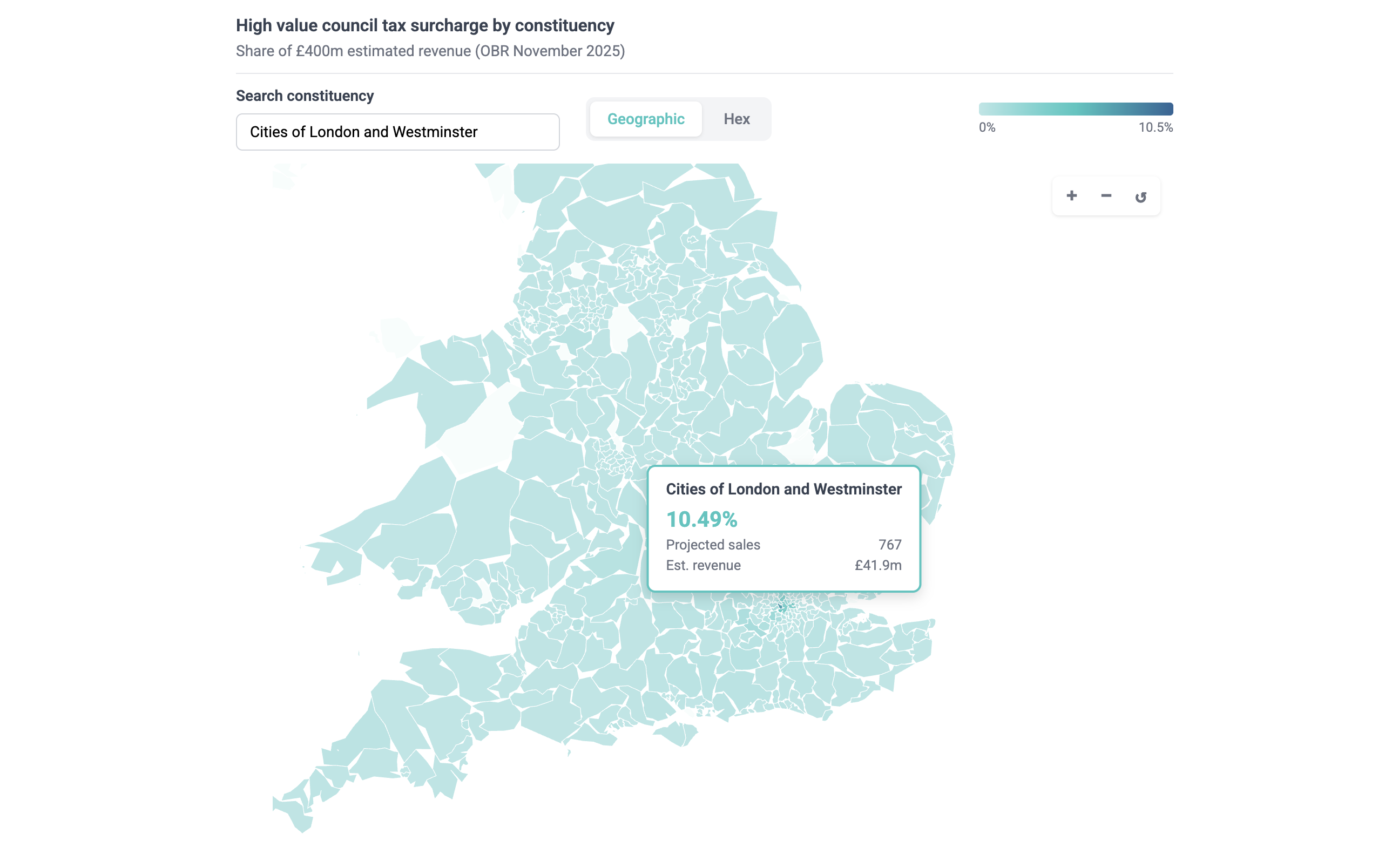Switch to the Hex map view
The image size is (1378, 868).
[x=736, y=119]
